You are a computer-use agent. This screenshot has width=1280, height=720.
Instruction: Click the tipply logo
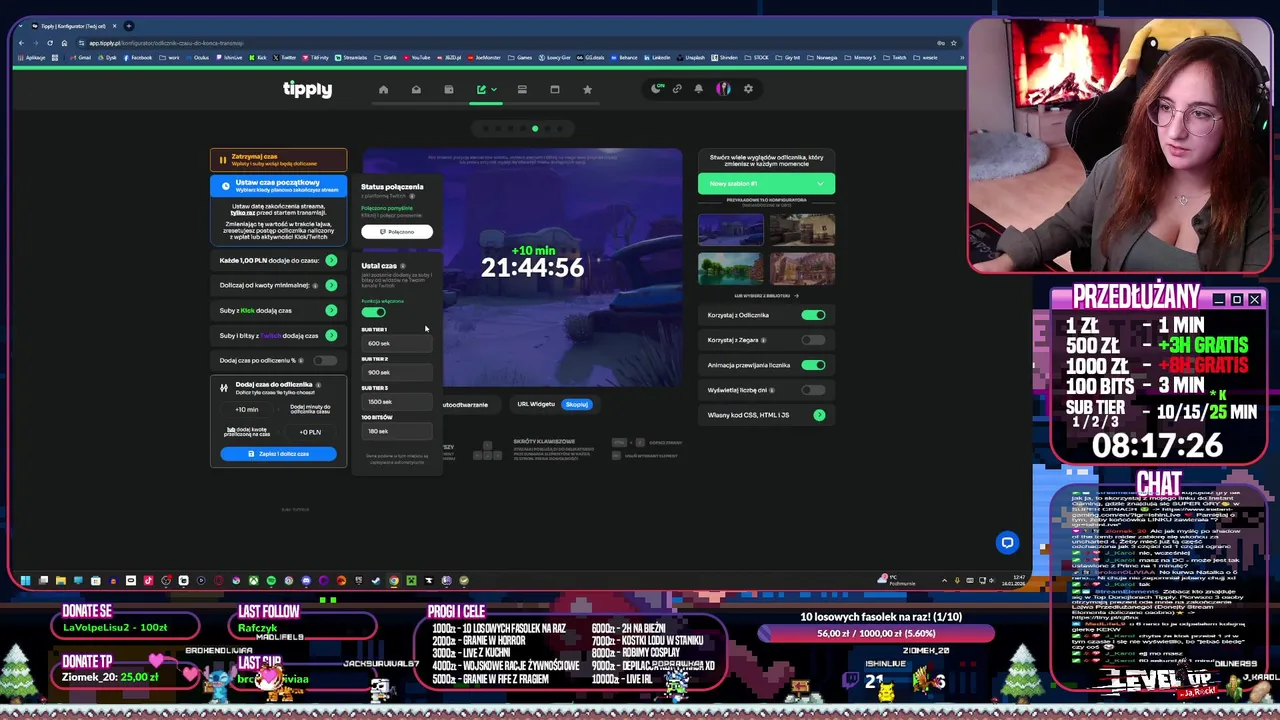coord(307,89)
